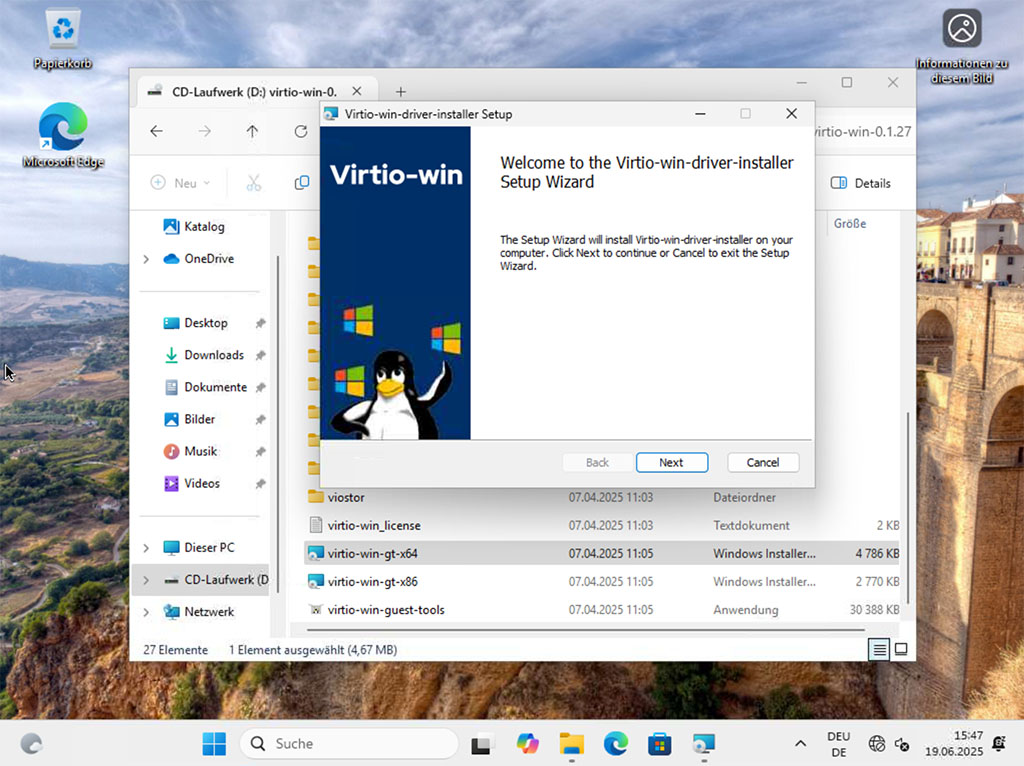The image size is (1024, 766).
Task: Open the Windows Start menu
Action: point(214,743)
